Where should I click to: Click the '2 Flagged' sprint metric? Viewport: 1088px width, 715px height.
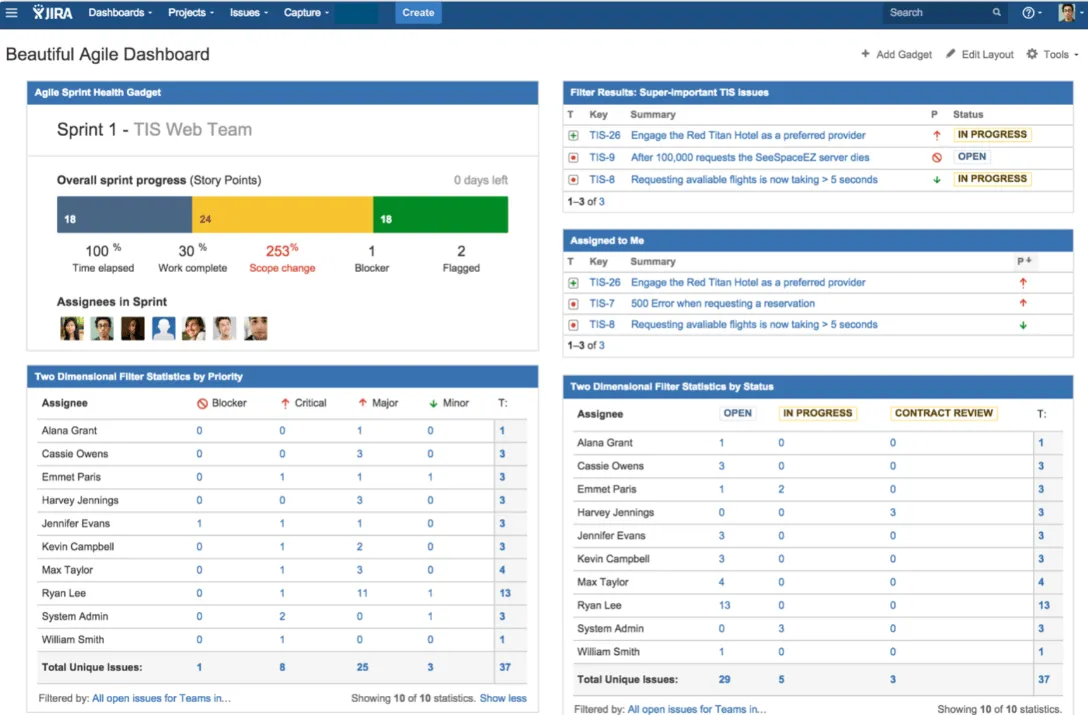coord(461,258)
